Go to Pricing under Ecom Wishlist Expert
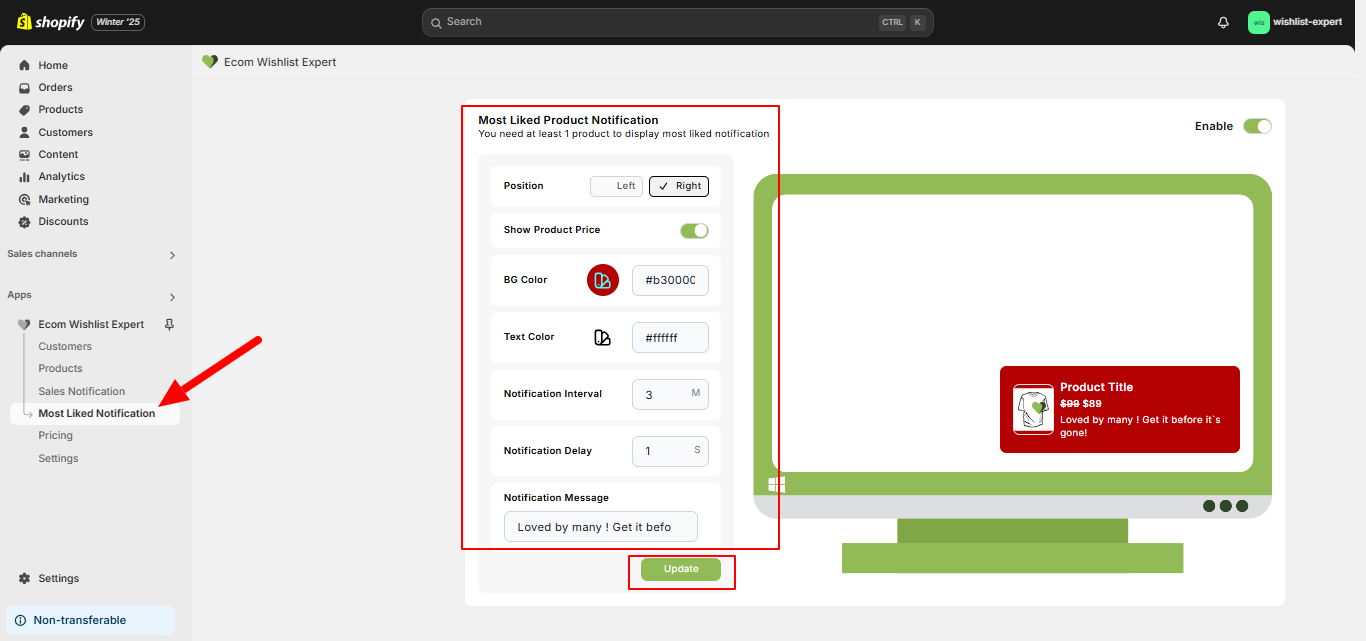The image size is (1366, 641). coord(56,435)
